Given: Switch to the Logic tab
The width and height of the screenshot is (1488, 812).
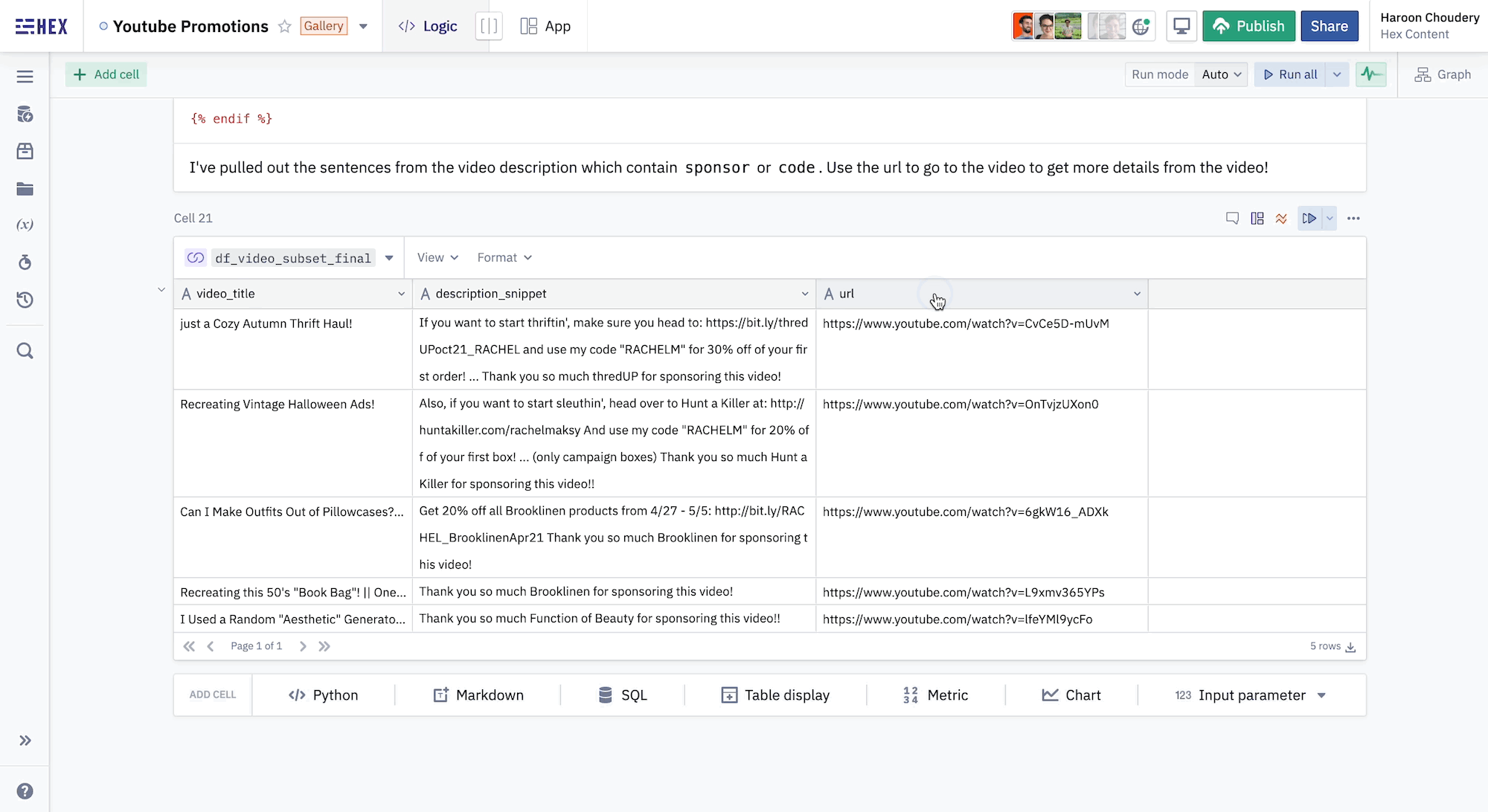Looking at the screenshot, I should [428, 27].
